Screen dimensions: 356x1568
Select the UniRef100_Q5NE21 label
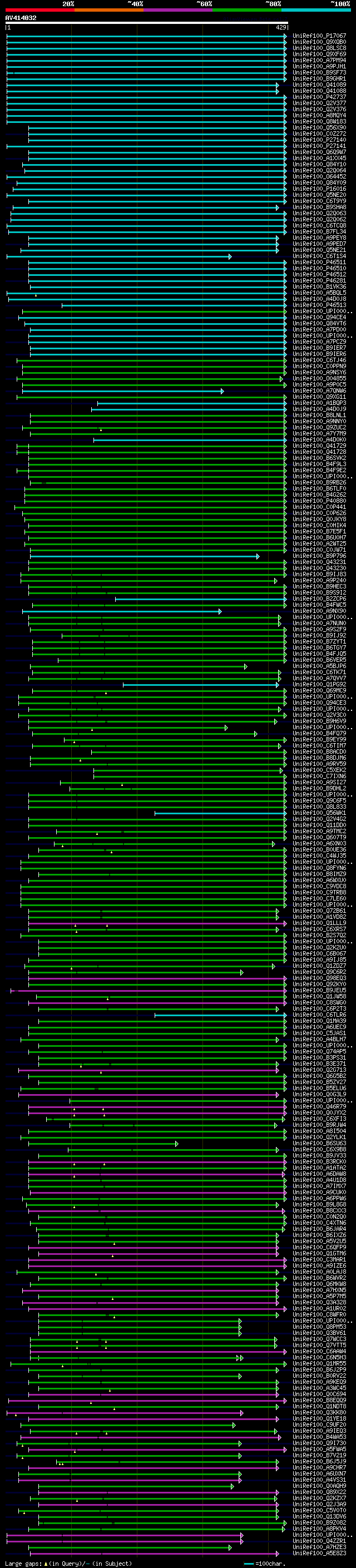tap(319, 250)
